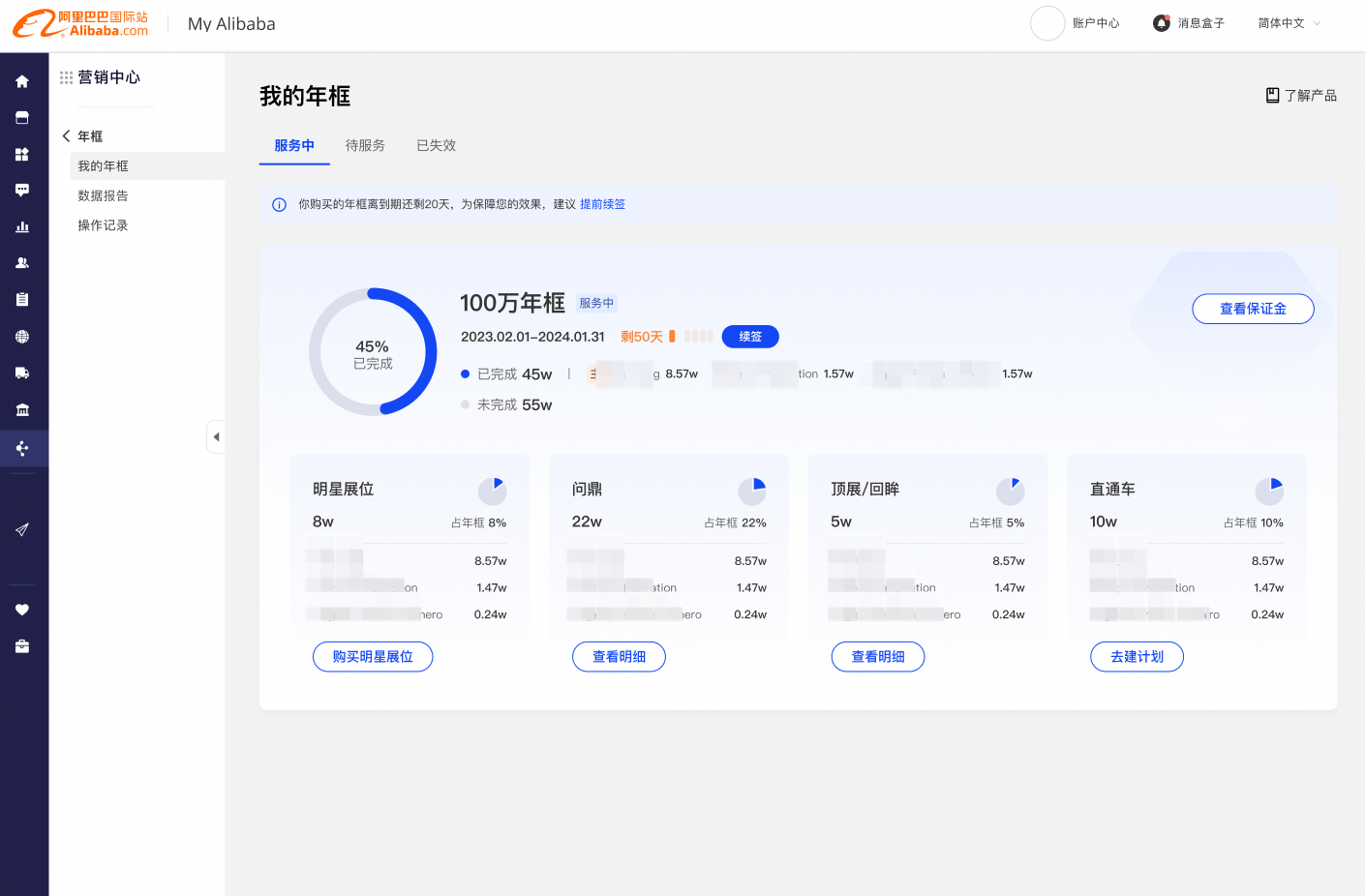Click the grey 未完成 legend dot
1365x896 pixels.
(x=466, y=405)
